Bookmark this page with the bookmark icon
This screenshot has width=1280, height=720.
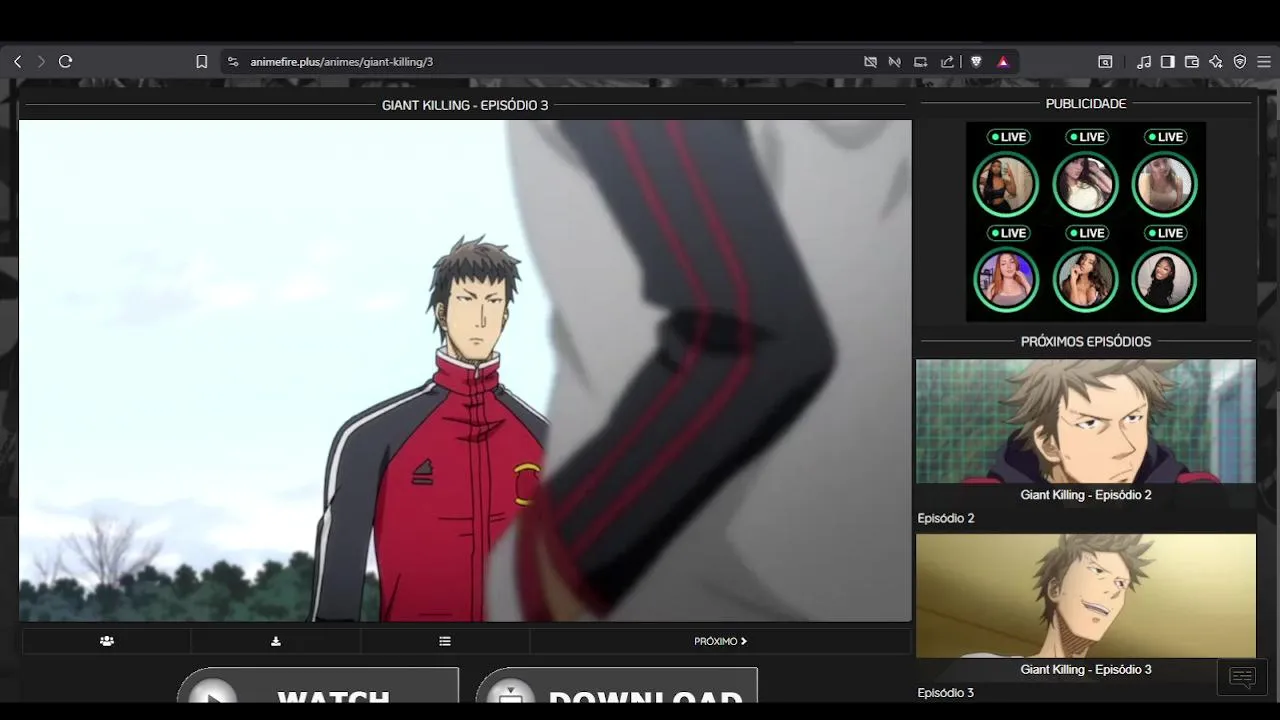(202, 62)
